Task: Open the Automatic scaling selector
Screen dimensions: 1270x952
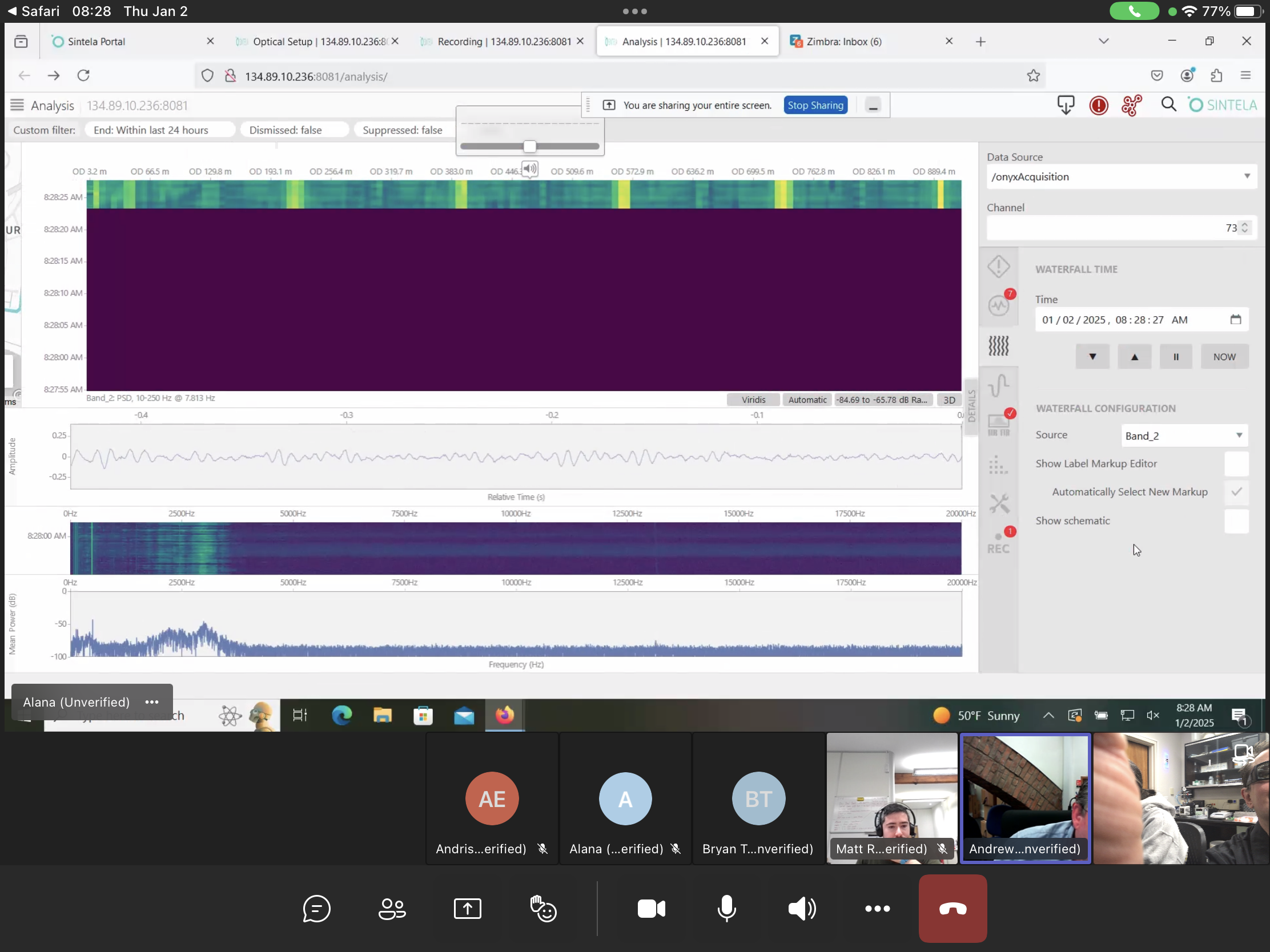Action: point(807,400)
